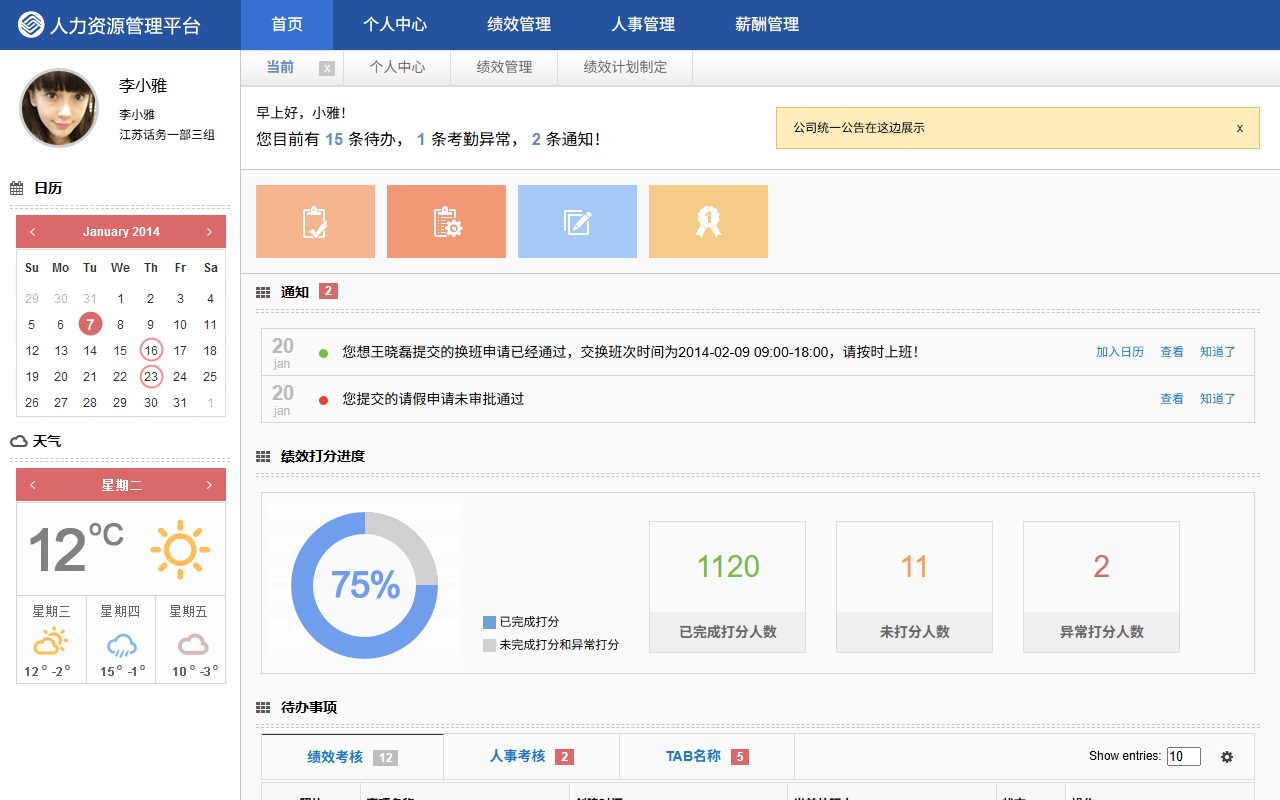Show next day in weather widget
Screen dimensions: 1280x800
point(209,485)
